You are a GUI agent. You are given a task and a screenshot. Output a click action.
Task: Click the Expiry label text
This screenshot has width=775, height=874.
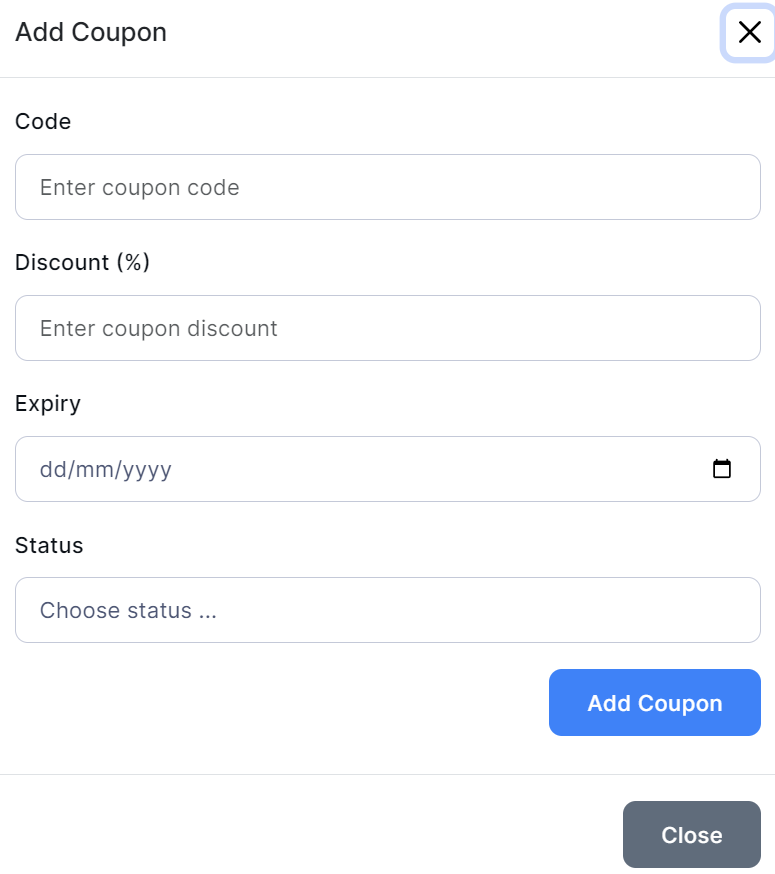point(48,404)
